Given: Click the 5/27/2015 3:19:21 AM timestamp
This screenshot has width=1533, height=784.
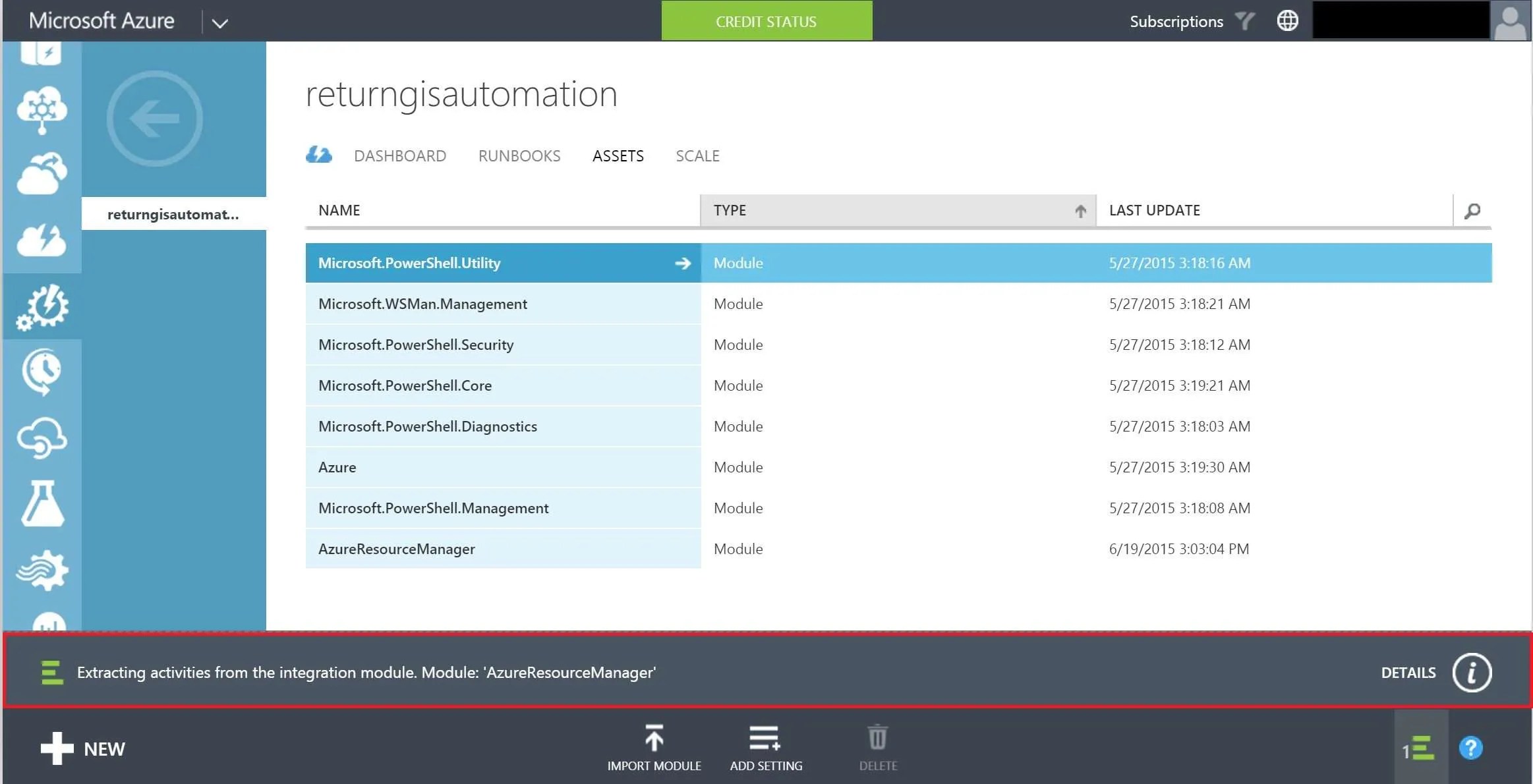Looking at the screenshot, I should (1180, 385).
